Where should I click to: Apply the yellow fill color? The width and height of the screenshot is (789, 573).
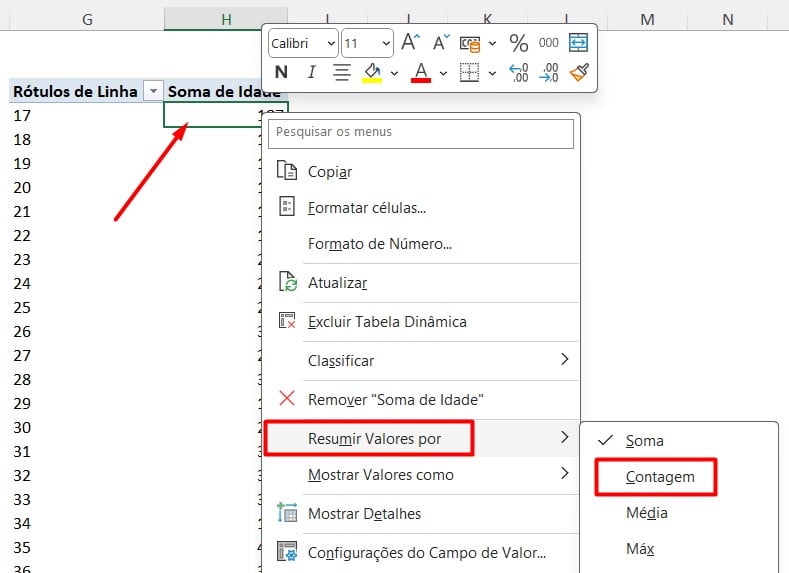[x=371, y=72]
